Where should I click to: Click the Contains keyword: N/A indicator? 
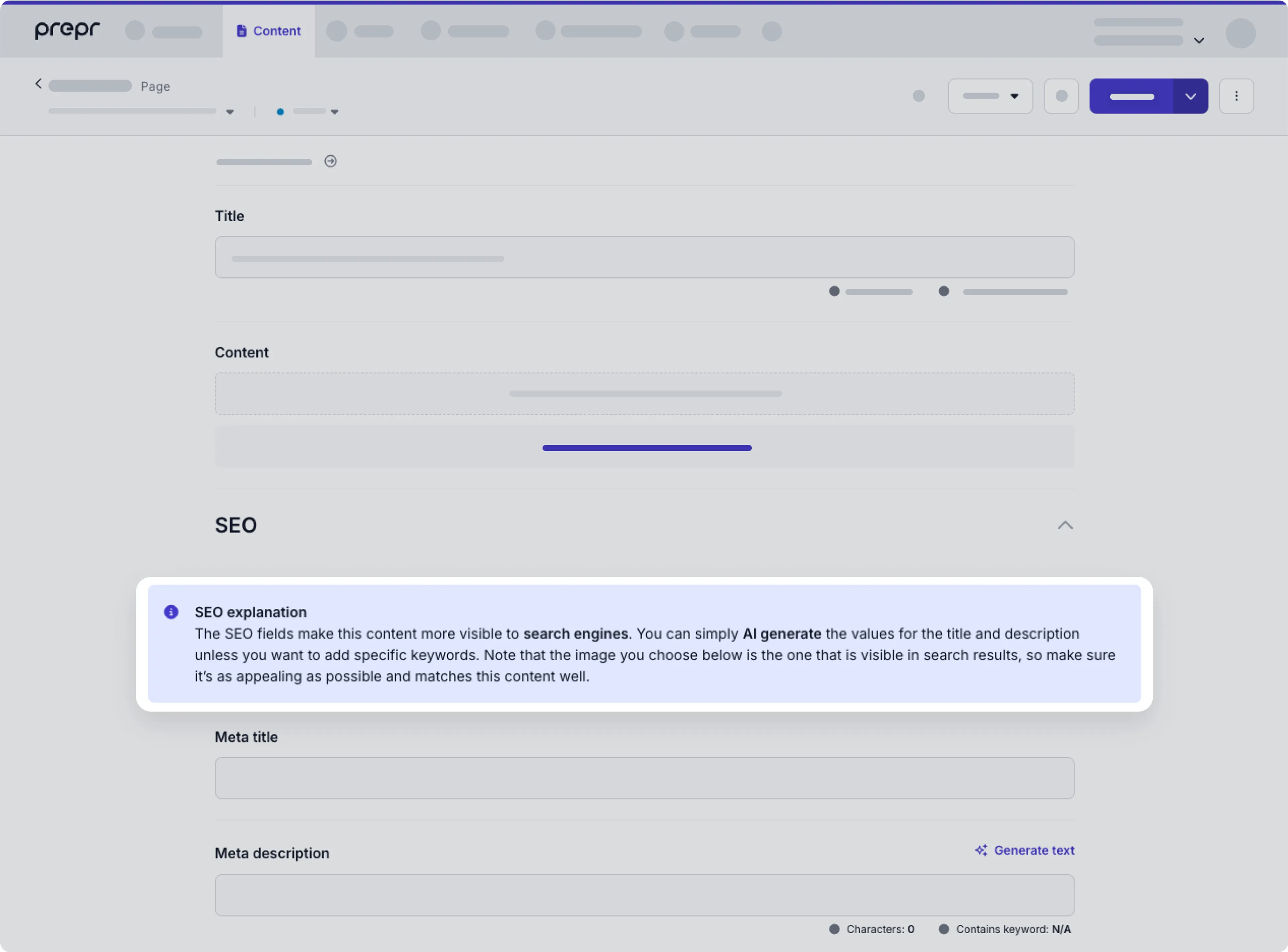pyautogui.click(x=1005, y=929)
